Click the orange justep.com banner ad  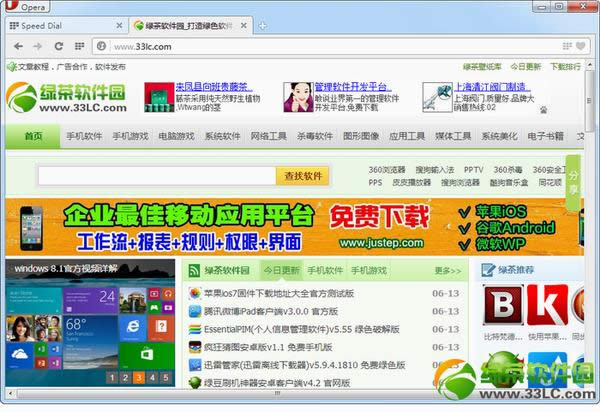pyautogui.click(x=295, y=227)
